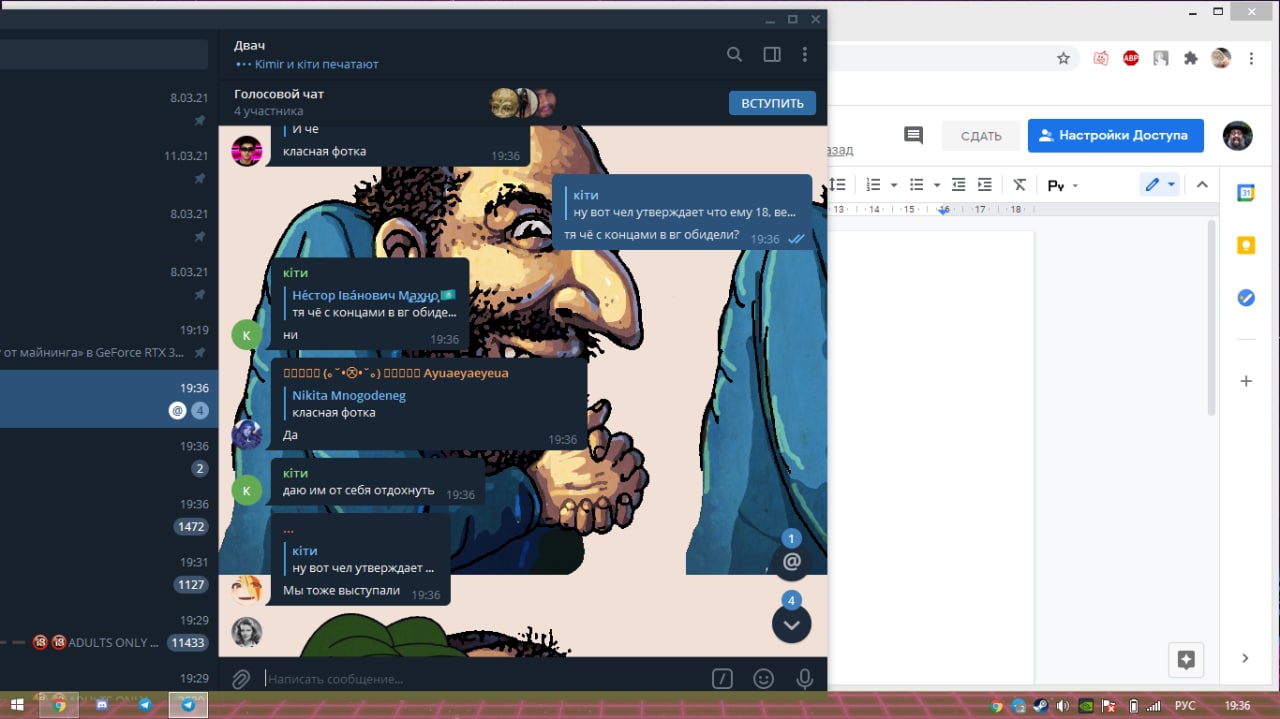Toggle numbered list in Docs toolbar
The width and height of the screenshot is (1280, 719).
coord(873,185)
